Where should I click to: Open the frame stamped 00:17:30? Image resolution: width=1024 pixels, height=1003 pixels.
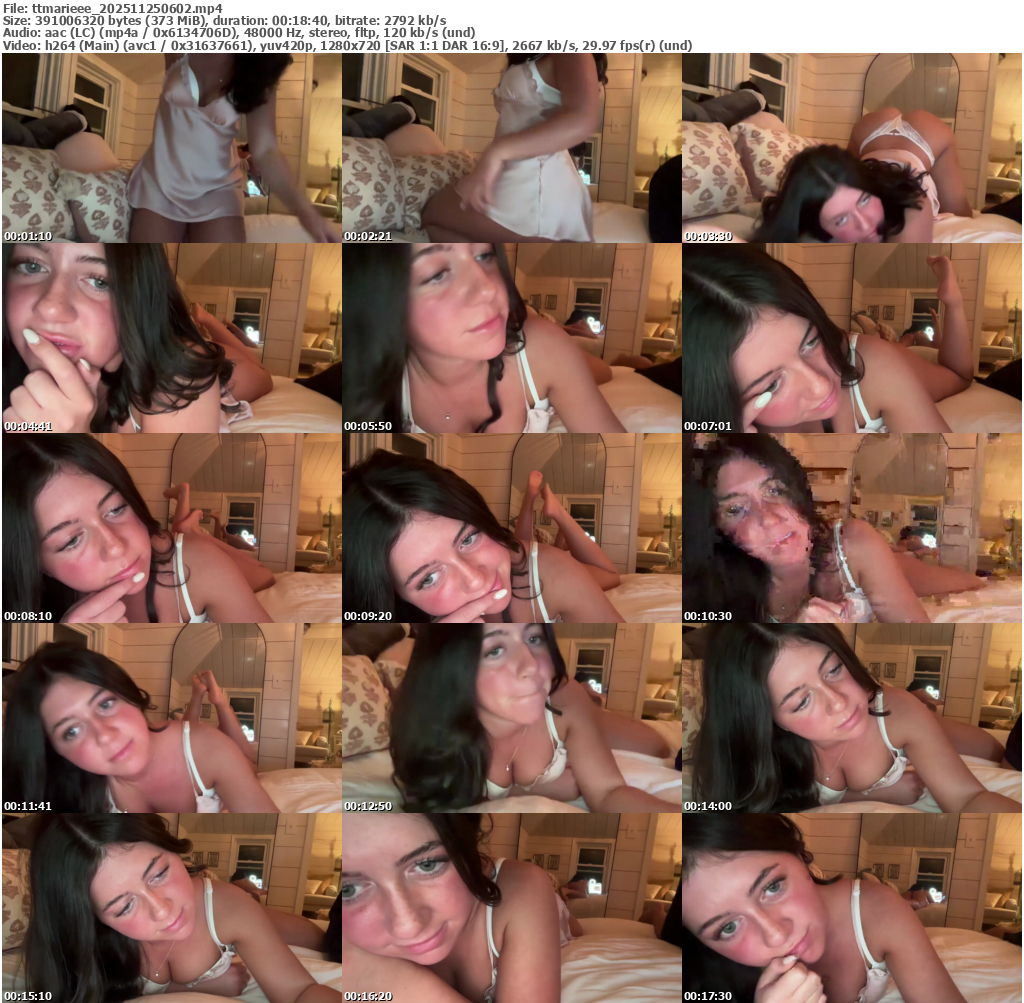point(852,908)
